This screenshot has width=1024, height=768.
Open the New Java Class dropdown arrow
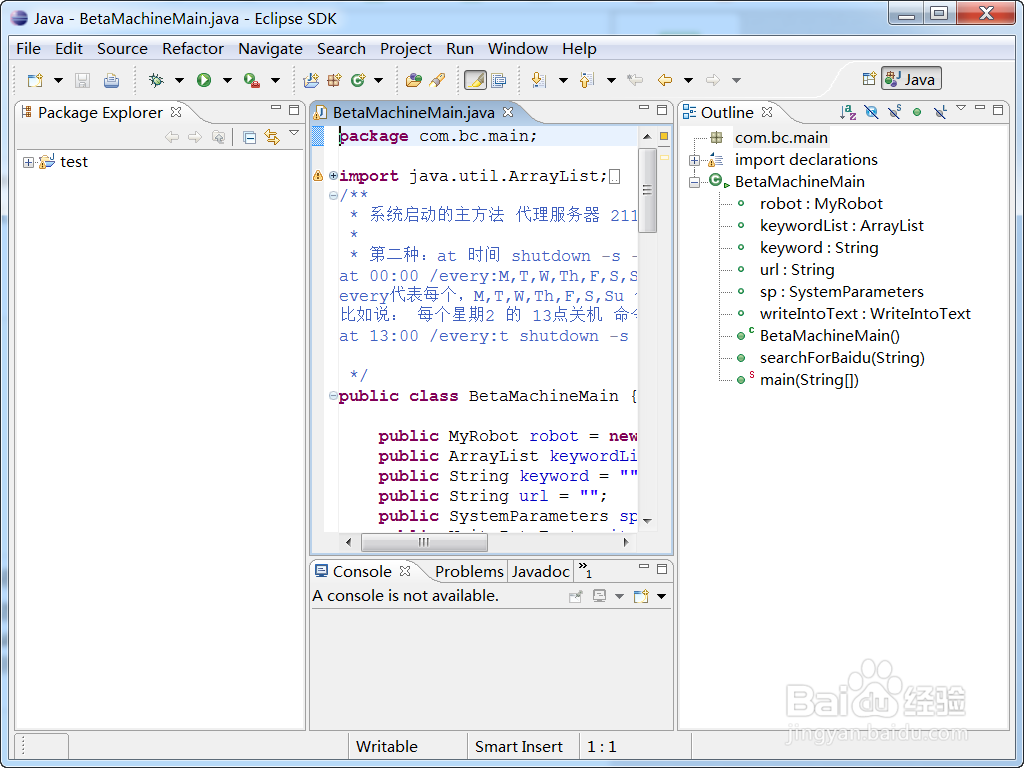coord(378,80)
